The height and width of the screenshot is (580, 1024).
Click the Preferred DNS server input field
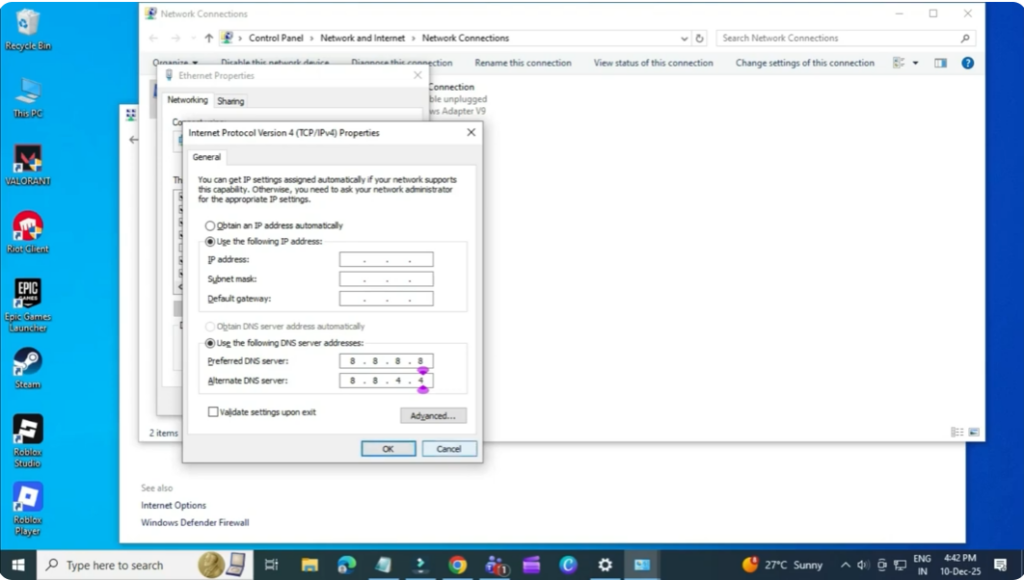pos(386,362)
